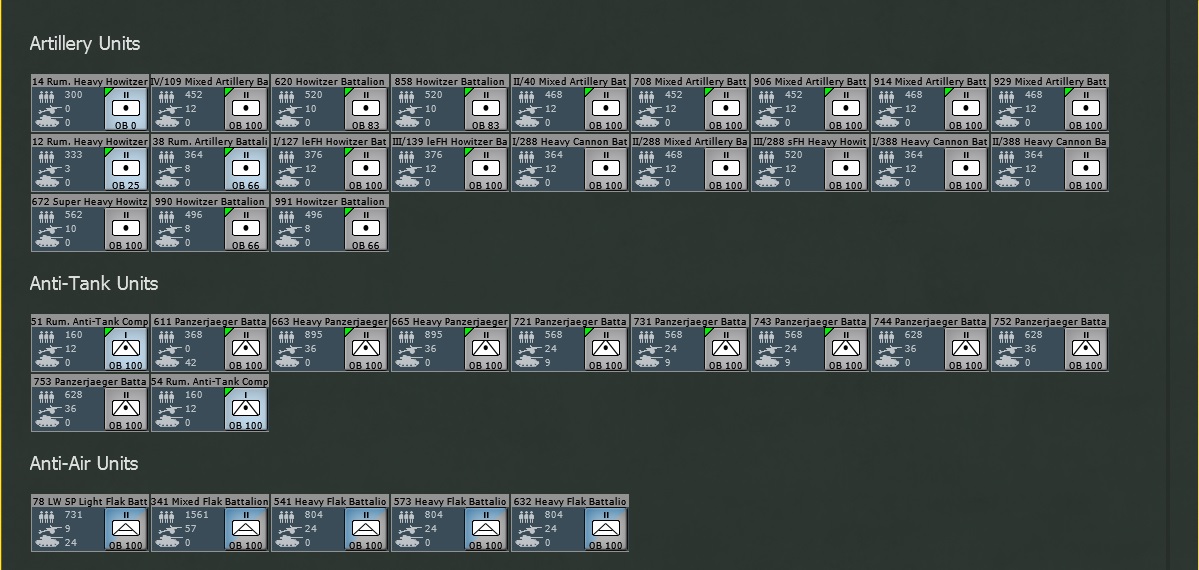The width and height of the screenshot is (1199, 570).
Task: Select the III/139 leFH Howitzer counter icon
Action: [486, 168]
